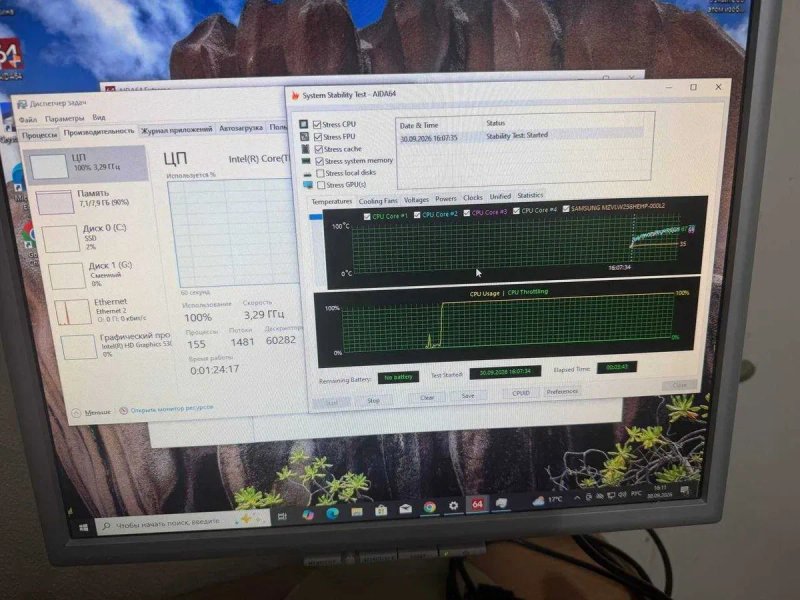Enable the Stress GPU(s) checkbox
This screenshot has width=800, height=600.
(321, 185)
